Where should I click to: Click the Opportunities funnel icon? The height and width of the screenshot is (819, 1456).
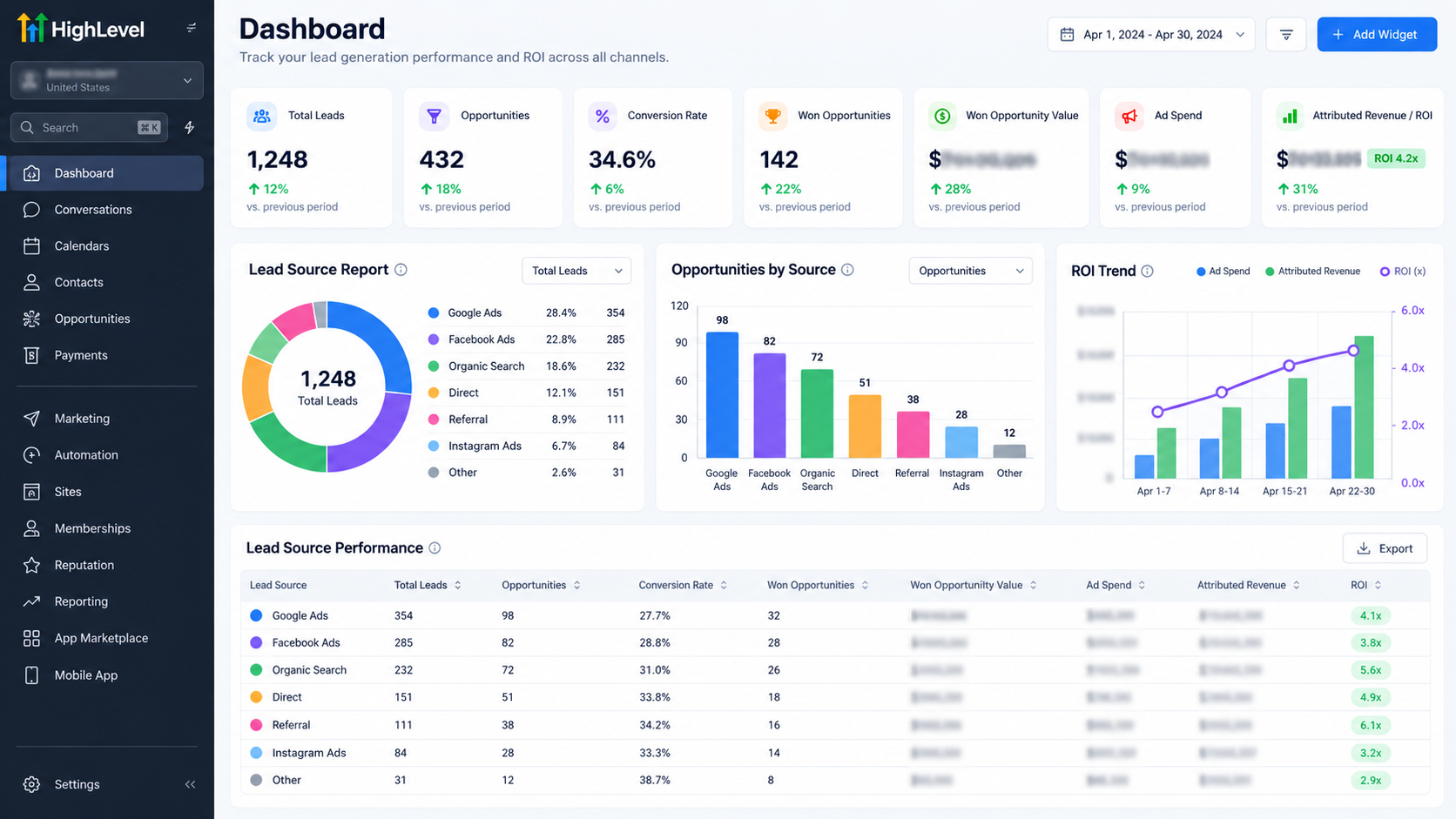(434, 116)
